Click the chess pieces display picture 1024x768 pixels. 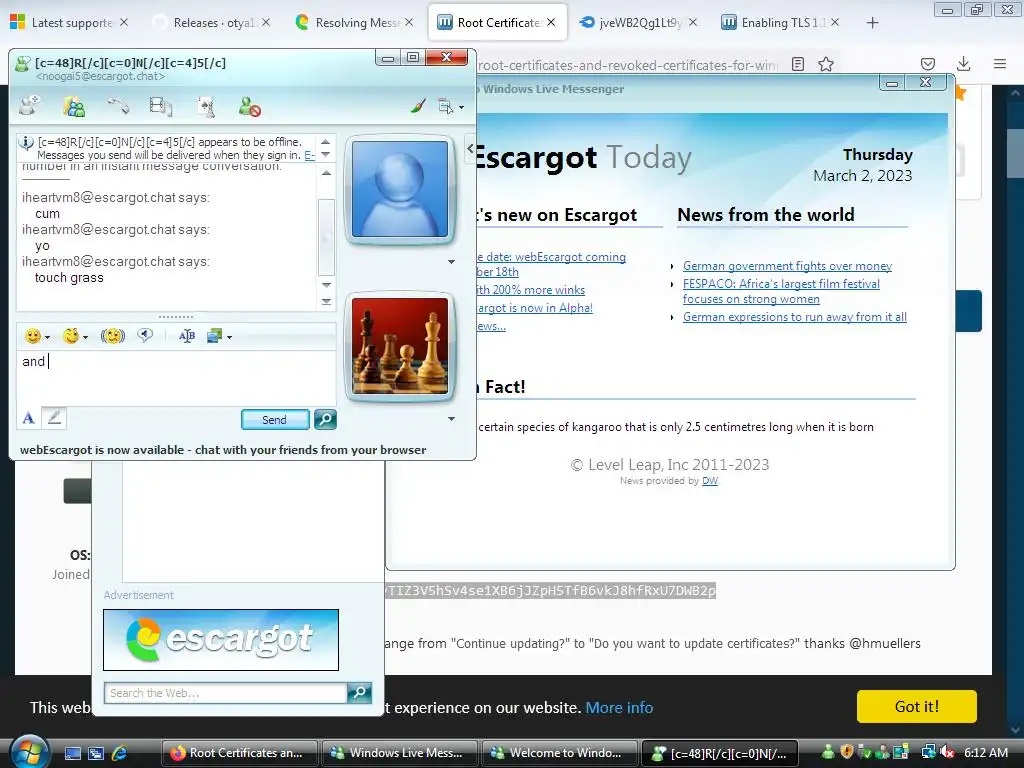click(400, 345)
